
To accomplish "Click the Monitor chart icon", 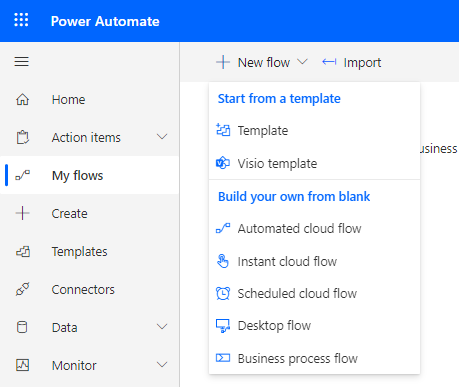I will (22, 365).
